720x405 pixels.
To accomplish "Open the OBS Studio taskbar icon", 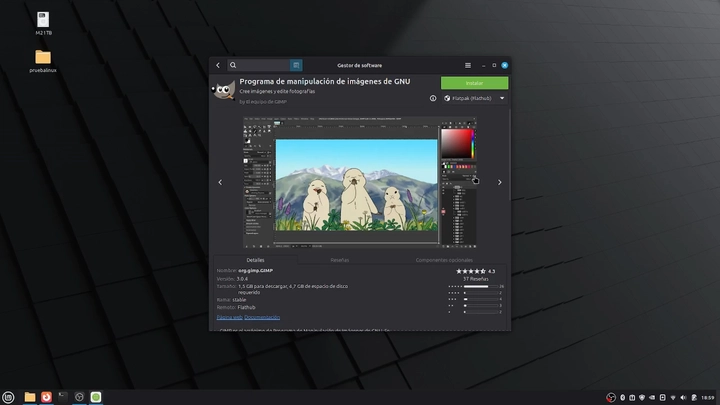I will 79,397.
